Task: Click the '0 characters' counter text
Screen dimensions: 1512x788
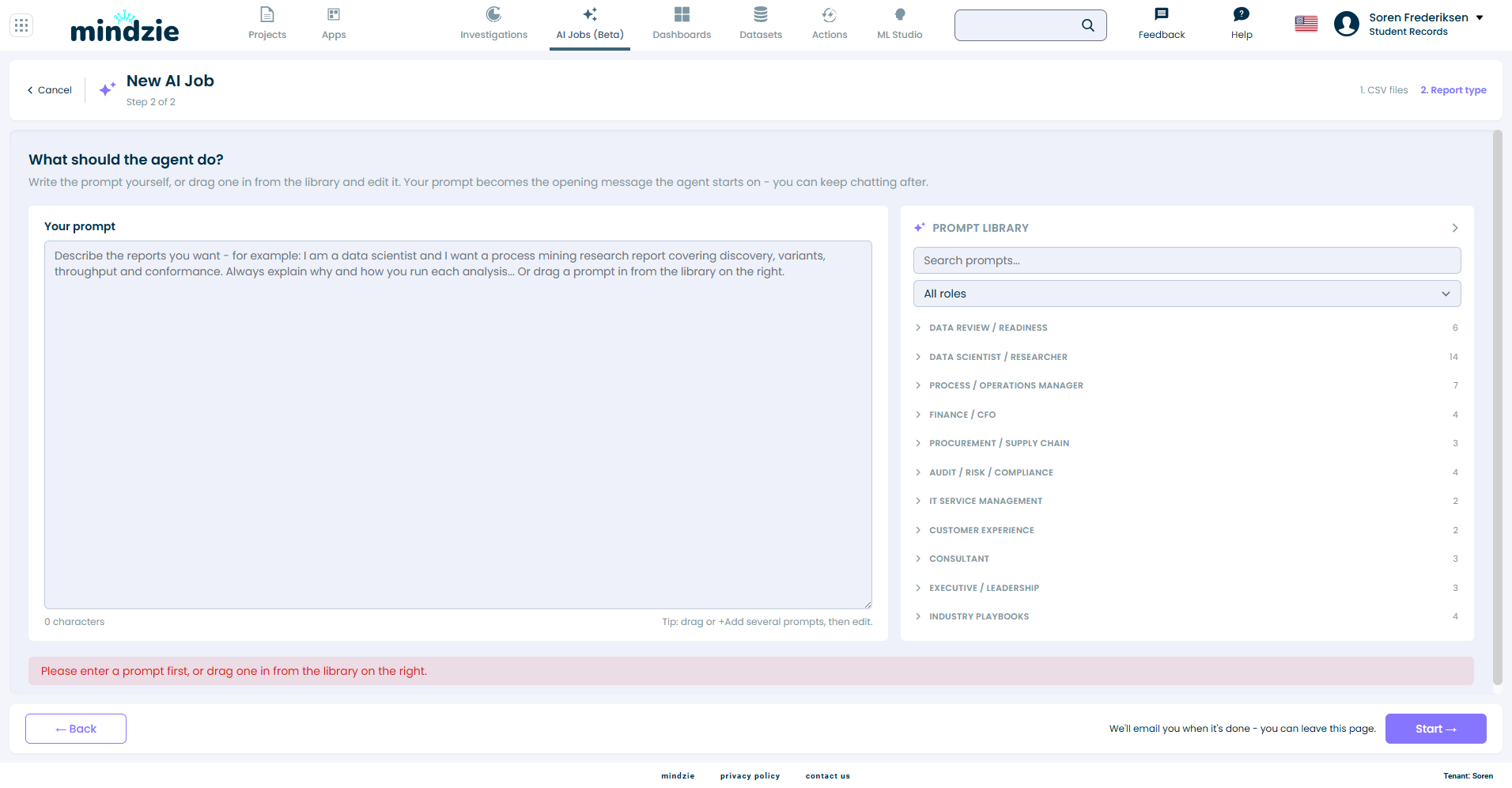Action: tap(74, 622)
